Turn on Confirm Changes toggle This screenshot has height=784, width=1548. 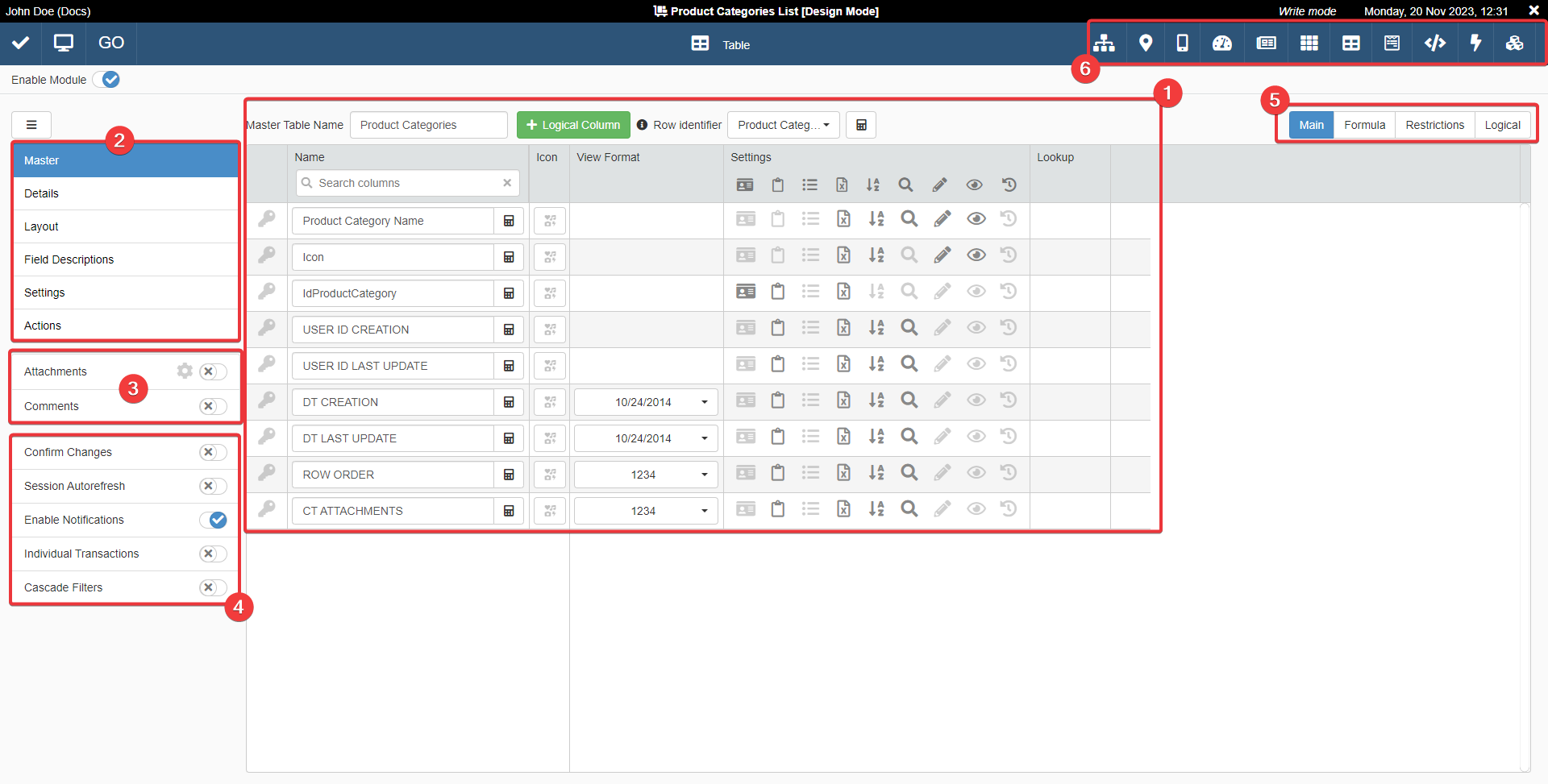214,452
